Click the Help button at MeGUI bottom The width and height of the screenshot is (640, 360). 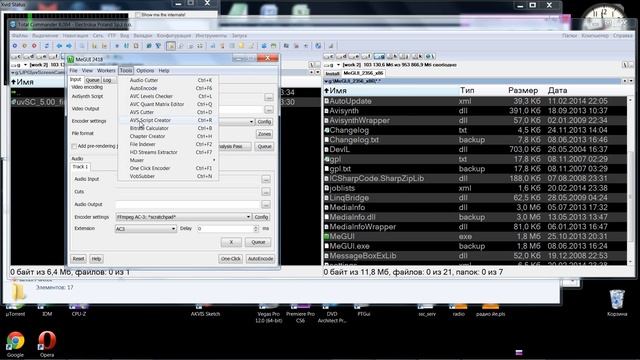(96, 259)
